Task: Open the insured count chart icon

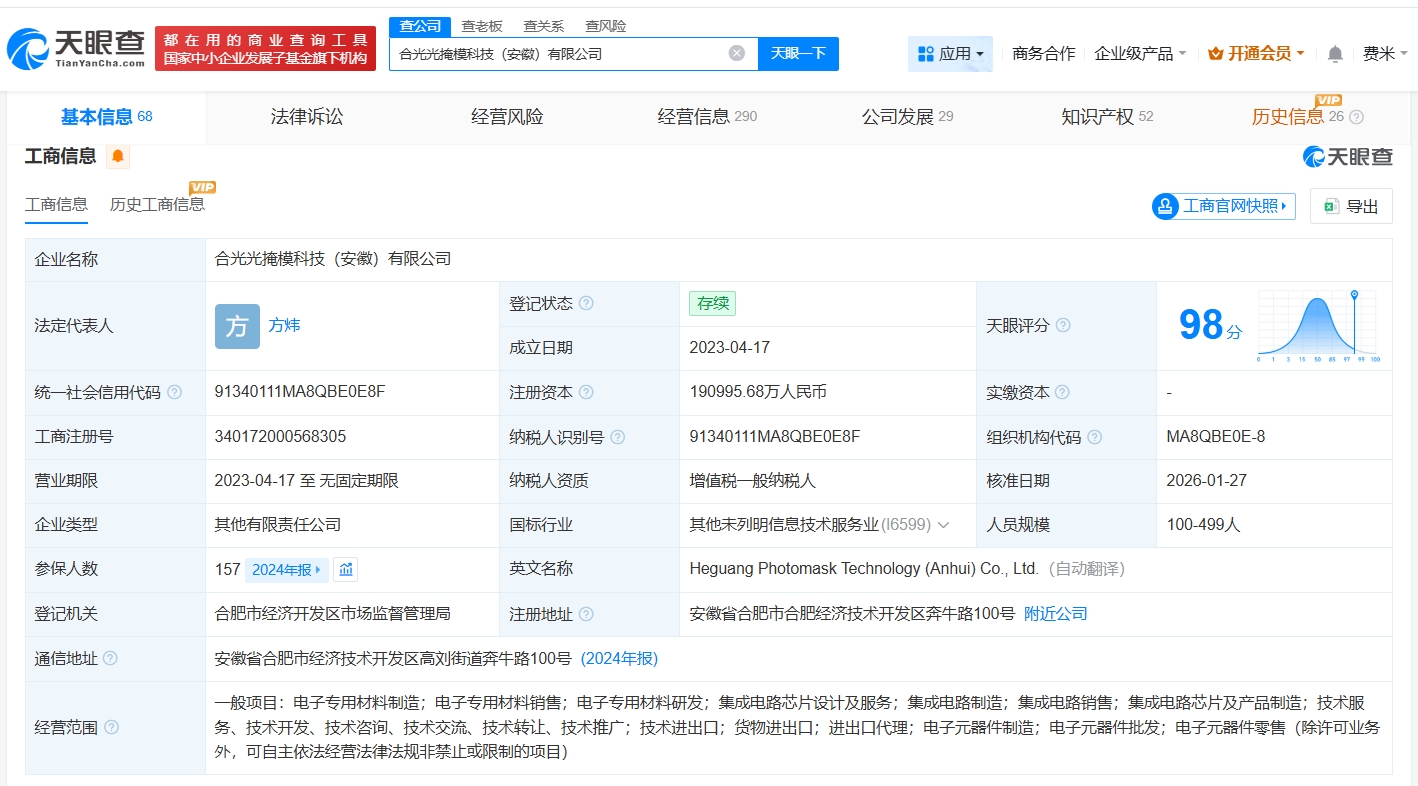Action: click(345, 569)
